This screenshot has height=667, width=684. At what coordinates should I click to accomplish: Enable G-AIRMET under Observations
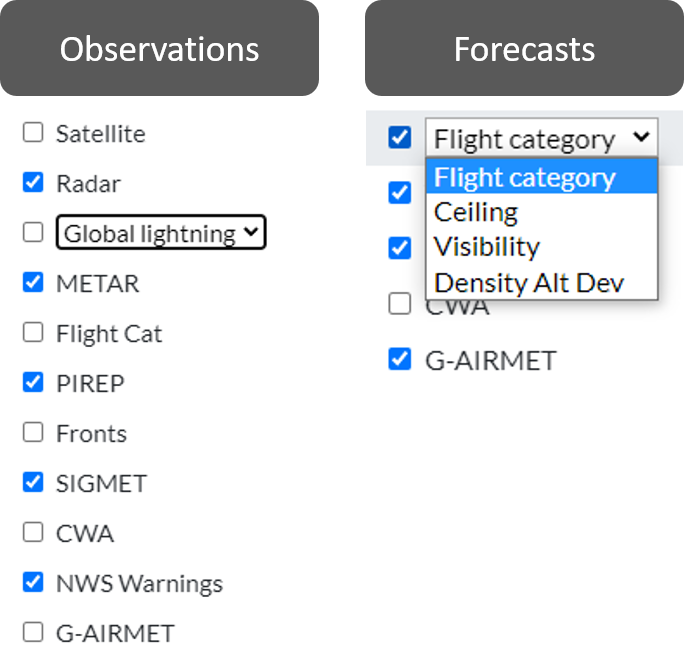(34, 633)
